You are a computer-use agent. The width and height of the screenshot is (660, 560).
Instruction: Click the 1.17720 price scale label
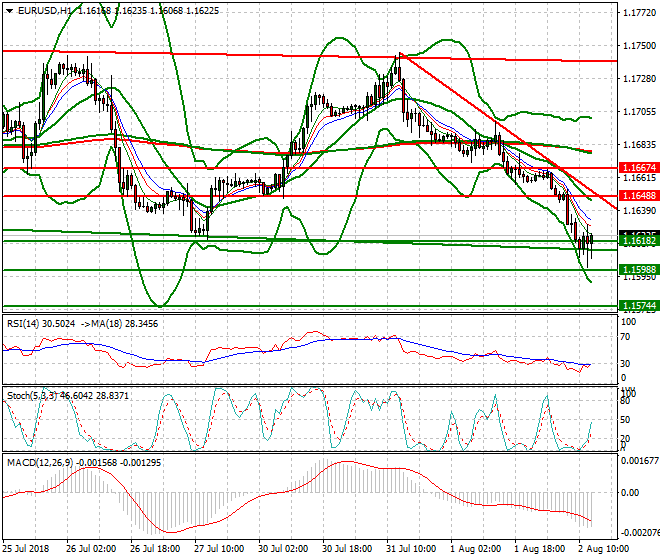point(638,13)
